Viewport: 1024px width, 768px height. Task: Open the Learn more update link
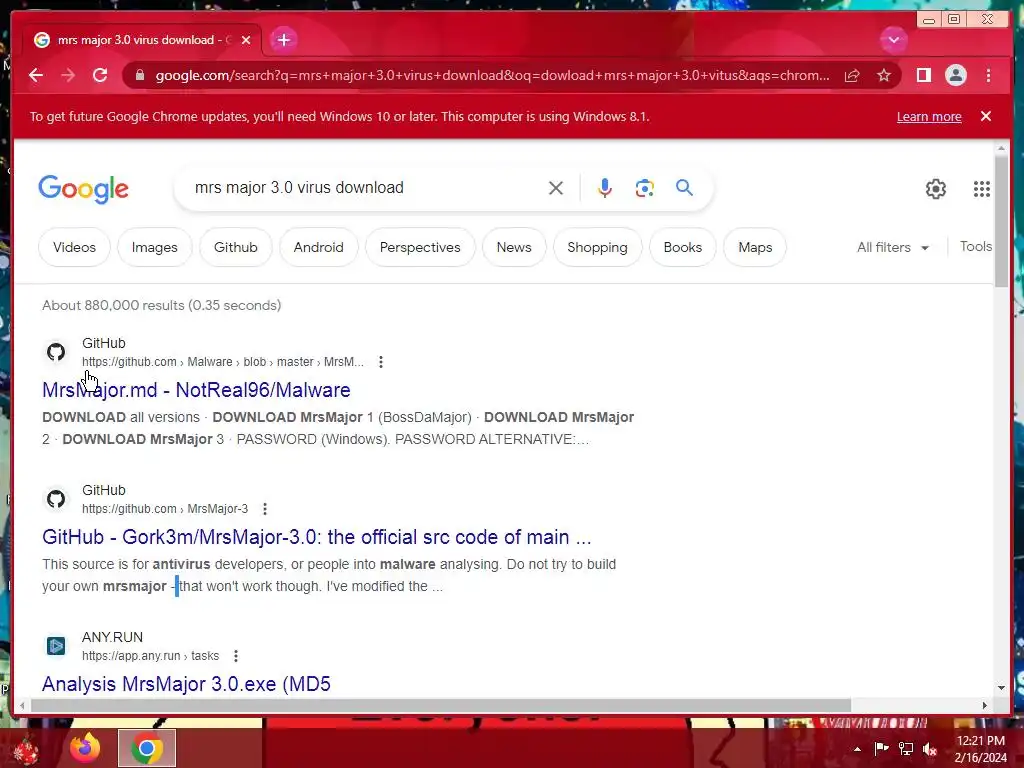(x=929, y=116)
